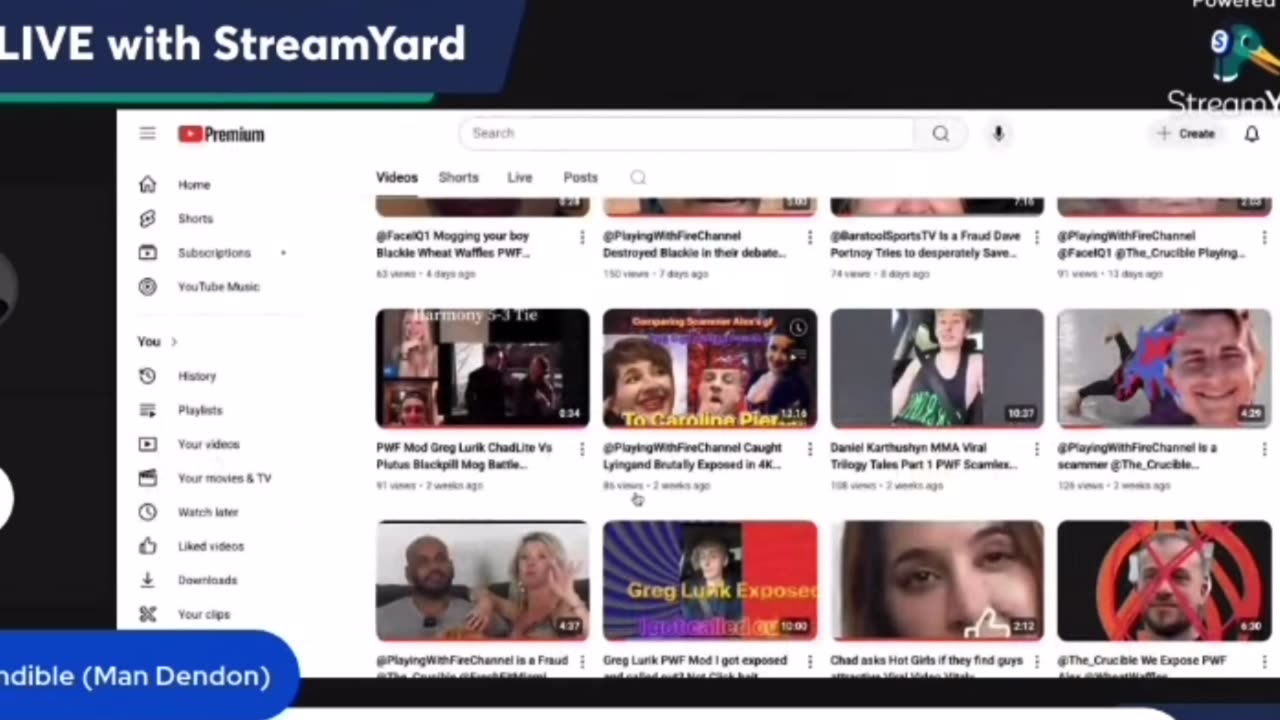The image size is (1280, 720).
Task: Switch to the Shorts tab
Action: pos(458,177)
